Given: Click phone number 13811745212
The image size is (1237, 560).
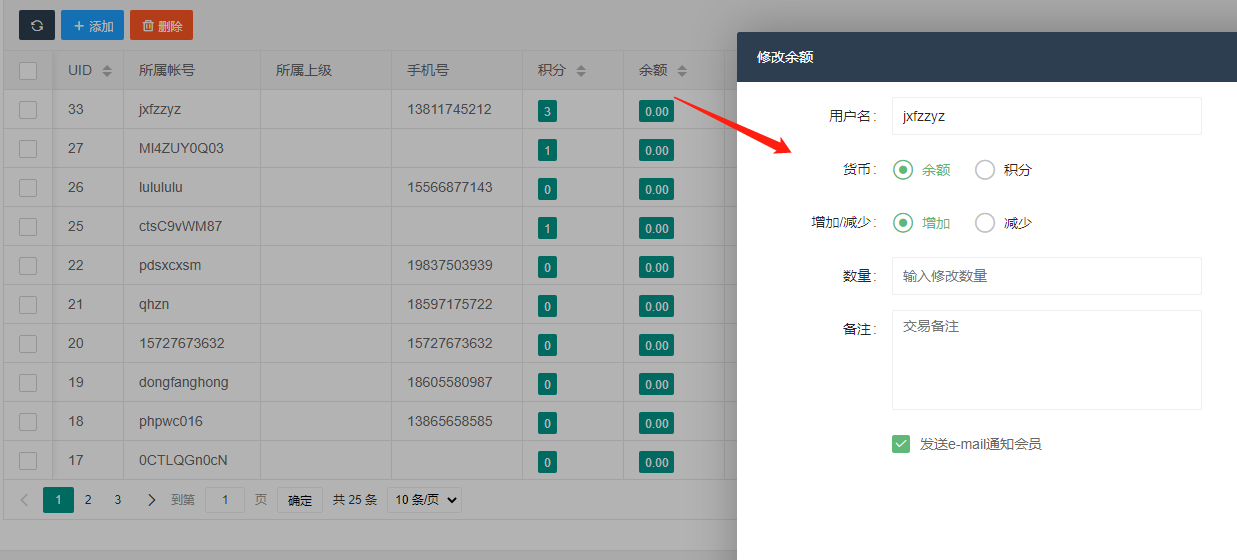Looking at the screenshot, I should coord(450,109).
